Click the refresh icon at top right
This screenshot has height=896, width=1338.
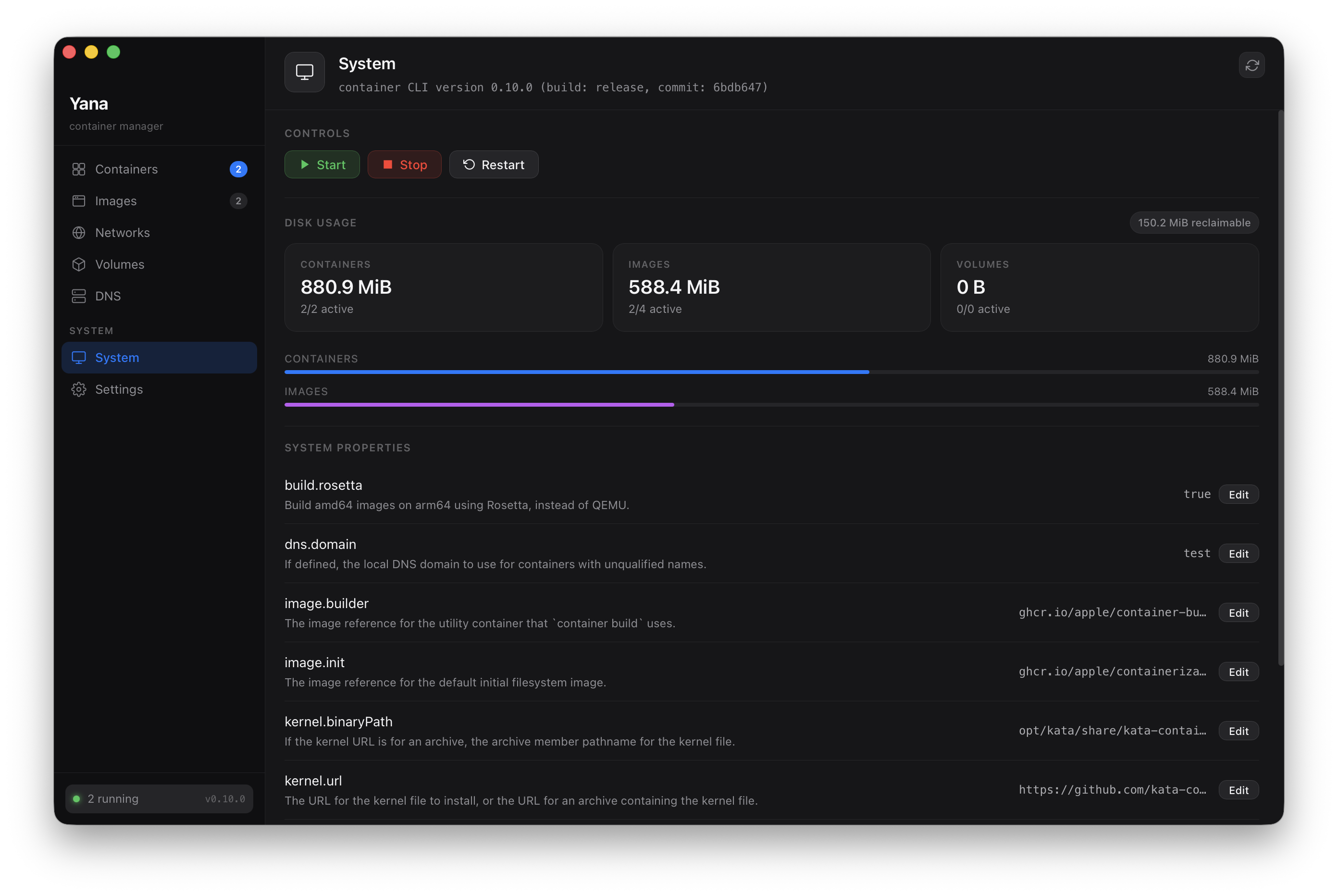pyautogui.click(x=1252, y=65)
